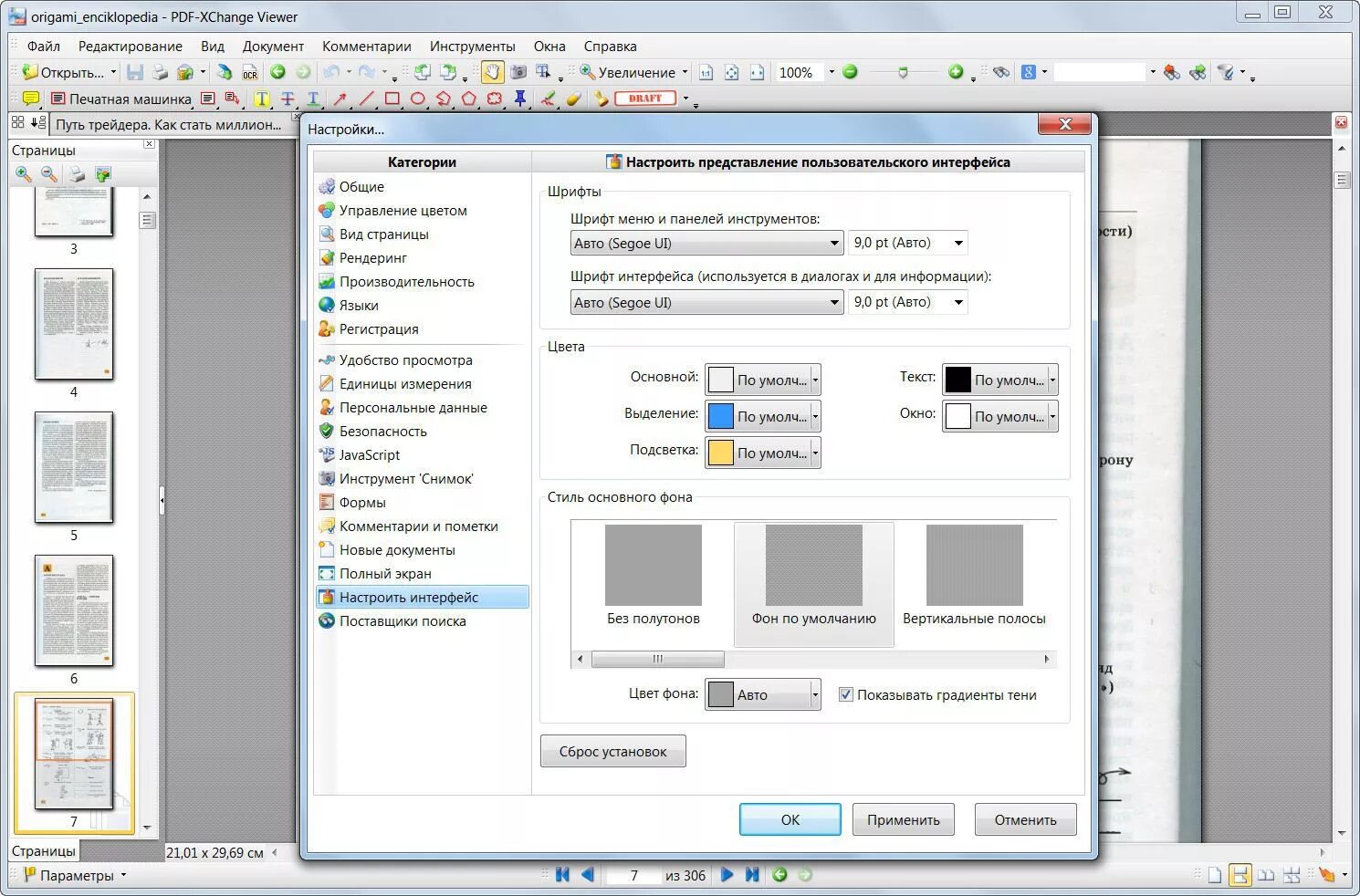1360x896 pixels.
Task: Open the Комментарии menu
Action: [x=367, y=46]
